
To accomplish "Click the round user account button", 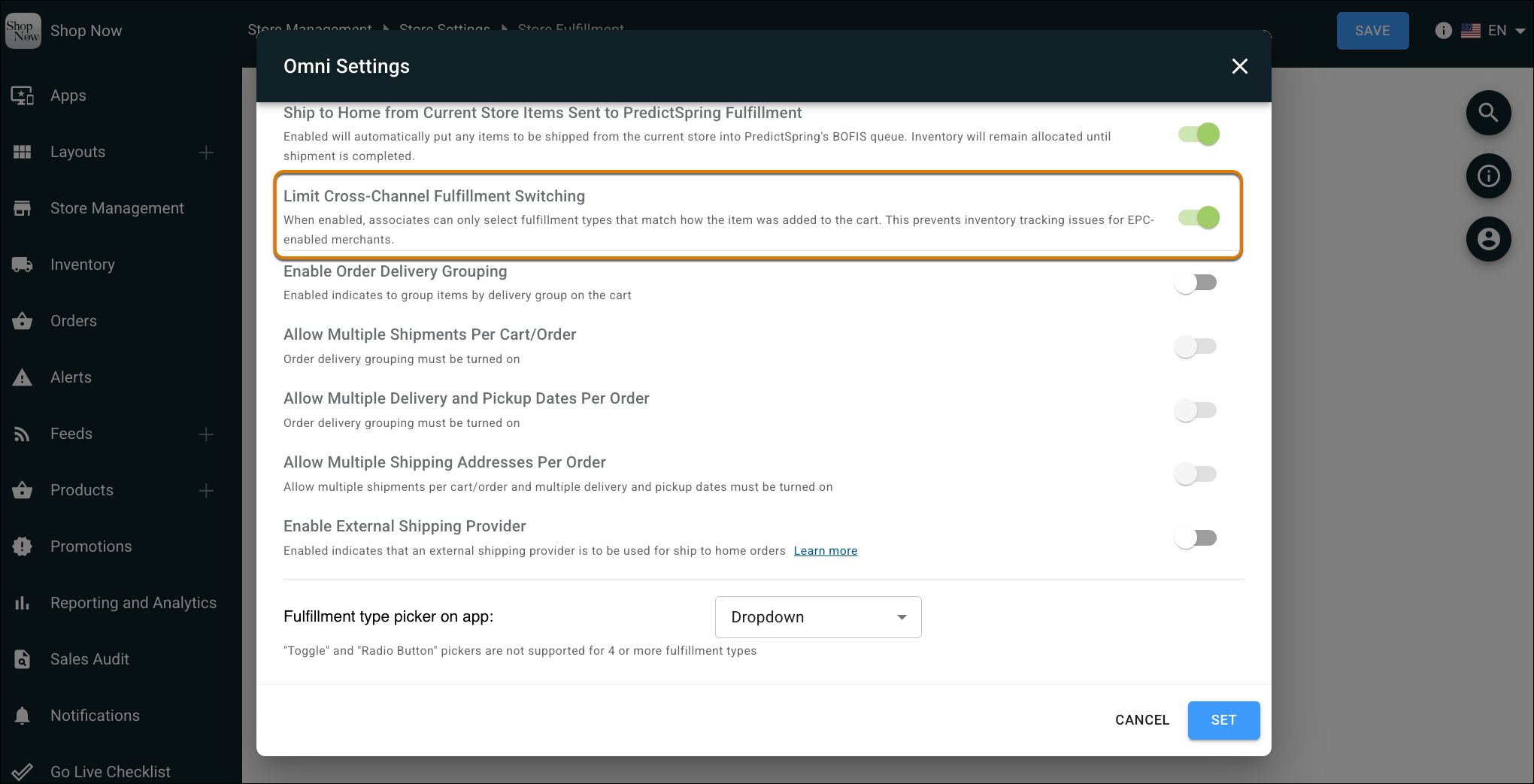I will click(1488, 239).
